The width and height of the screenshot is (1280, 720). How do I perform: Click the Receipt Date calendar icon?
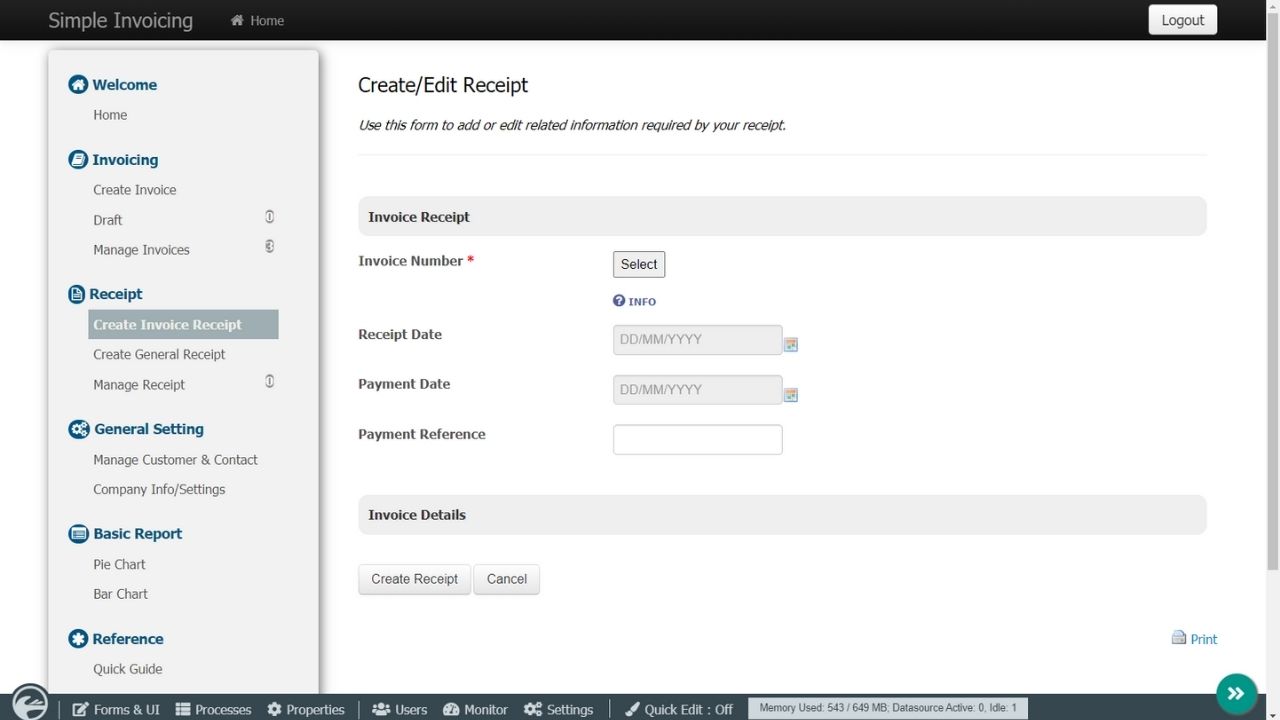click(790, 345)
